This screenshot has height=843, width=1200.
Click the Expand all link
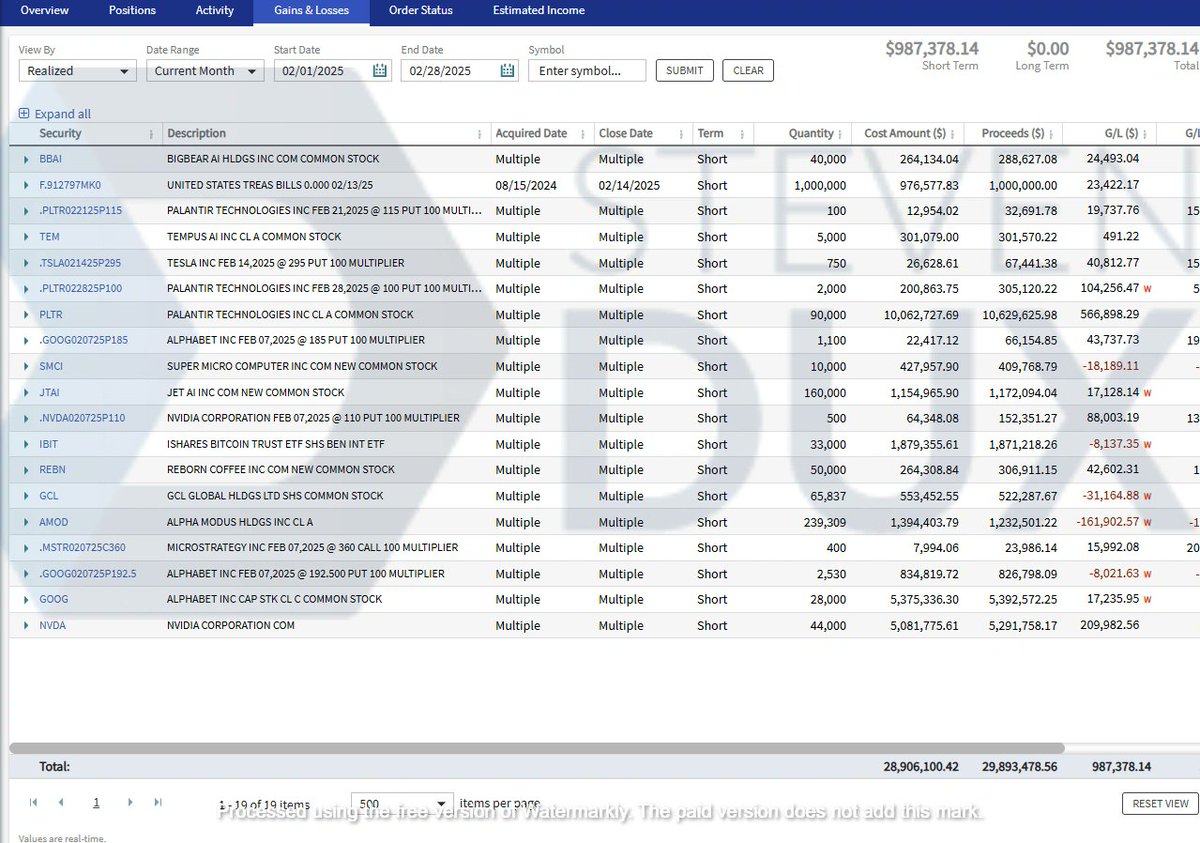click(x=63, y=114)
